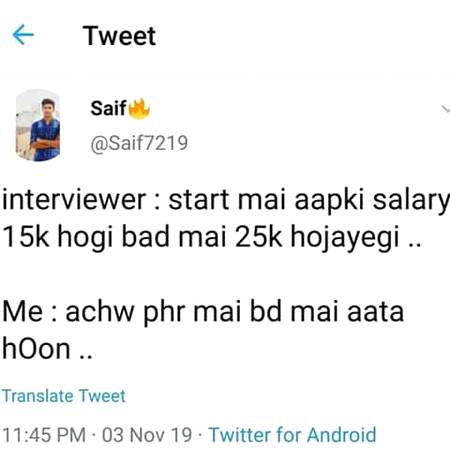This screenshot has height=450, width=450.
Task: Open the @Saif7219 handle
Action: 139,143
